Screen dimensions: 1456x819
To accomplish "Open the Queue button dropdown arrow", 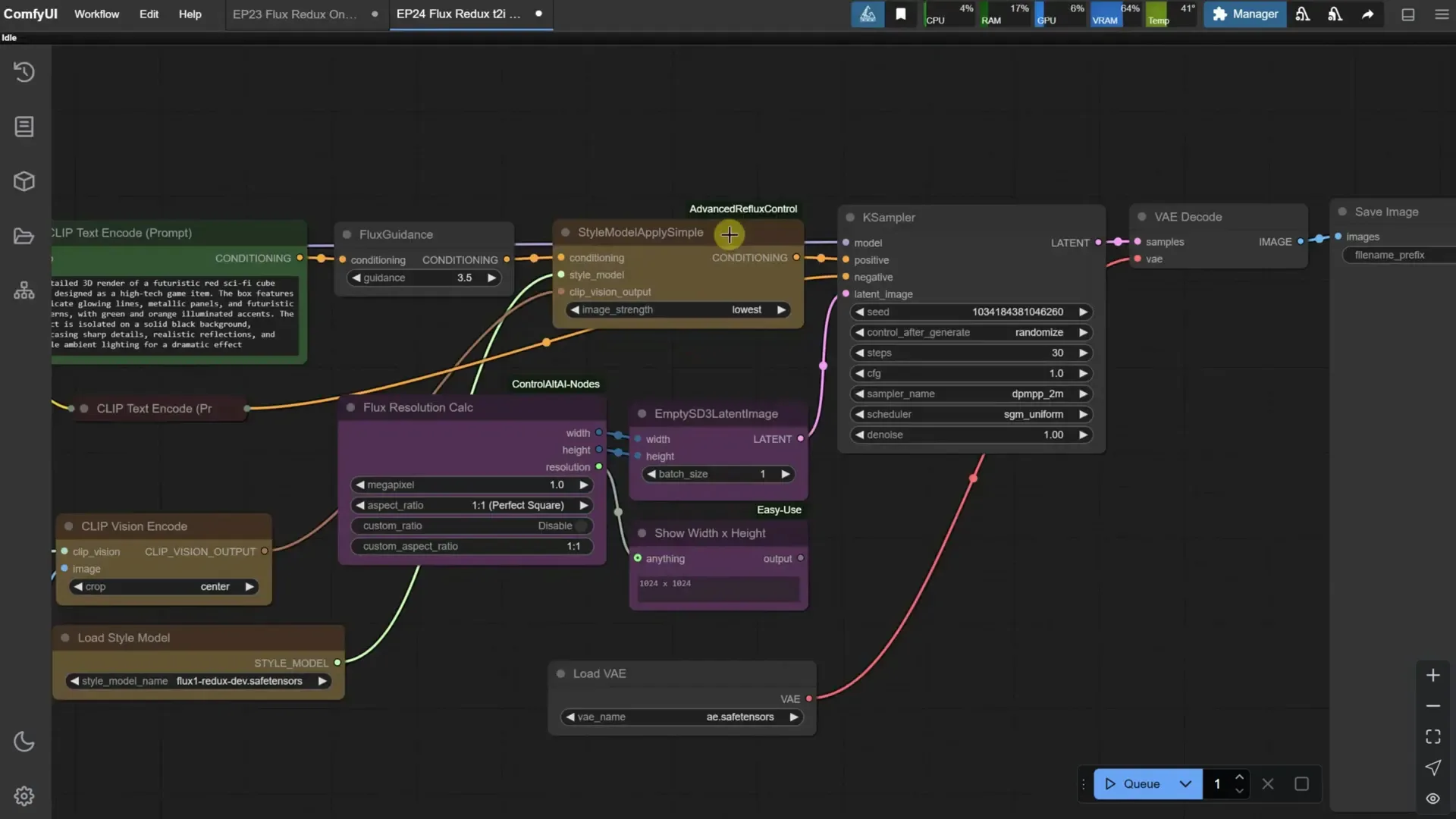I will (x=1185, y=784).
